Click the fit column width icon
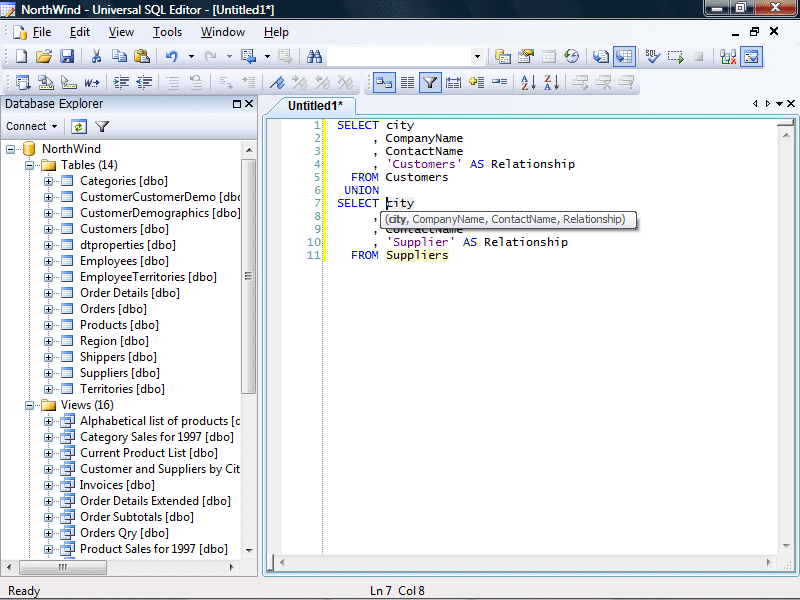The height and width of the screenshot is (600, 800). pos(453,82)
